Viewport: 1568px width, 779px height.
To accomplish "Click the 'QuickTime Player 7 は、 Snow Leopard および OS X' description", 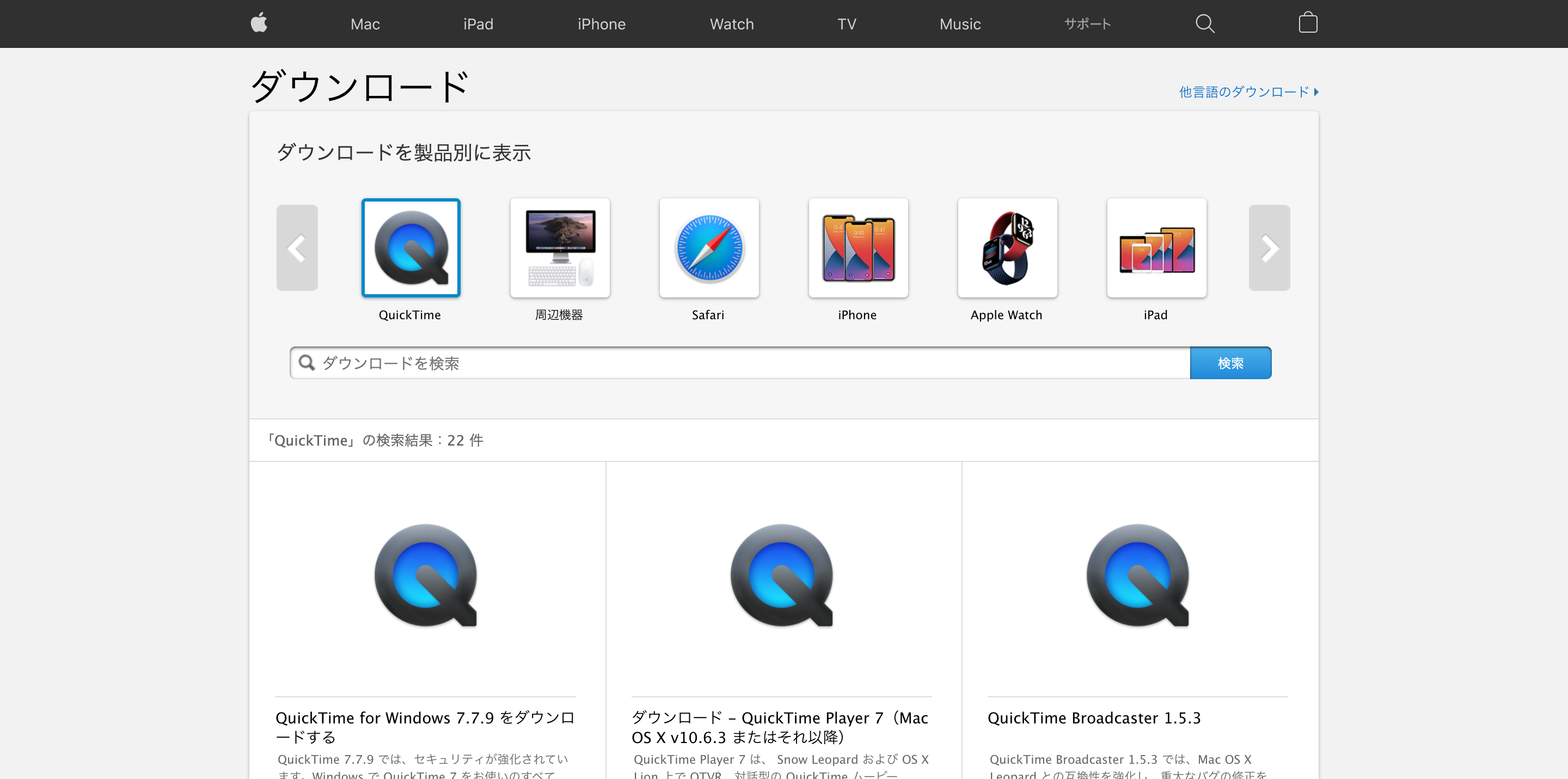I will tap(781, 759).
